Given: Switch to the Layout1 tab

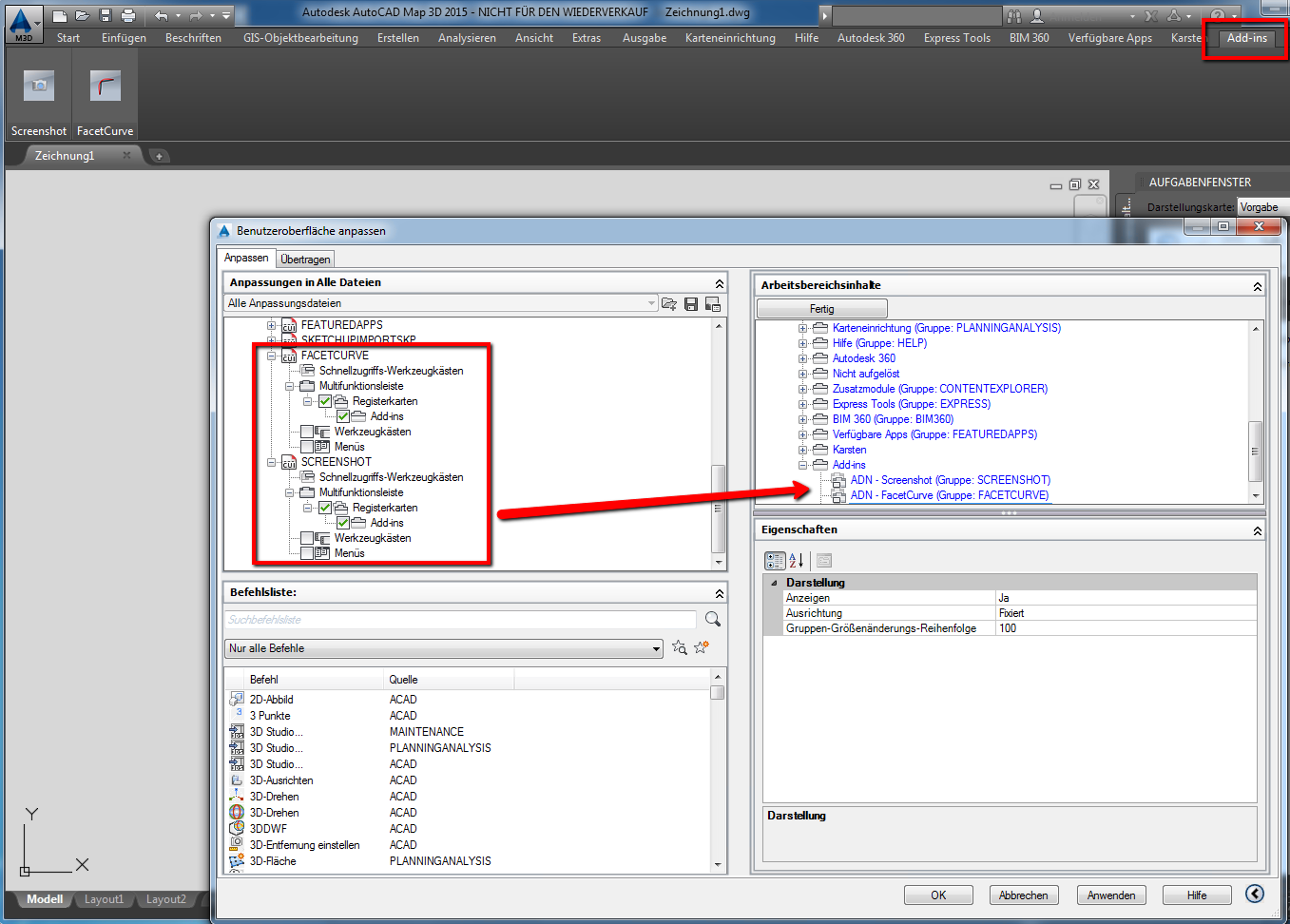Looking at the screenshot, I should tap(104, 899).
